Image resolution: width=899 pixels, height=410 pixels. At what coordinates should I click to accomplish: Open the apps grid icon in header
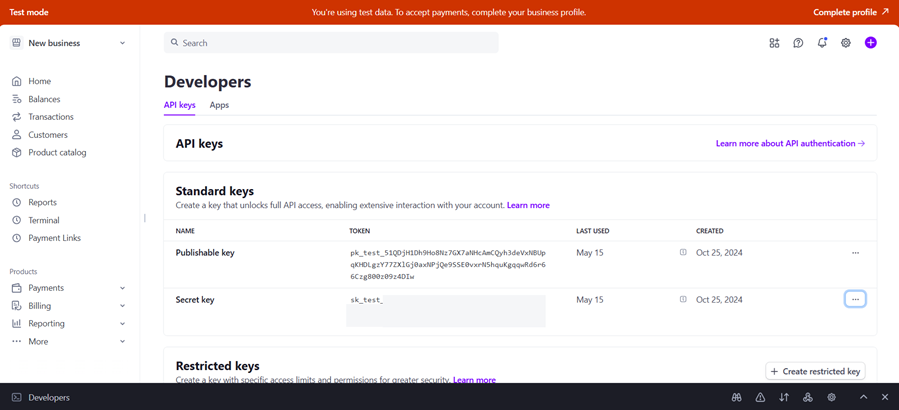tap(774, 43)
